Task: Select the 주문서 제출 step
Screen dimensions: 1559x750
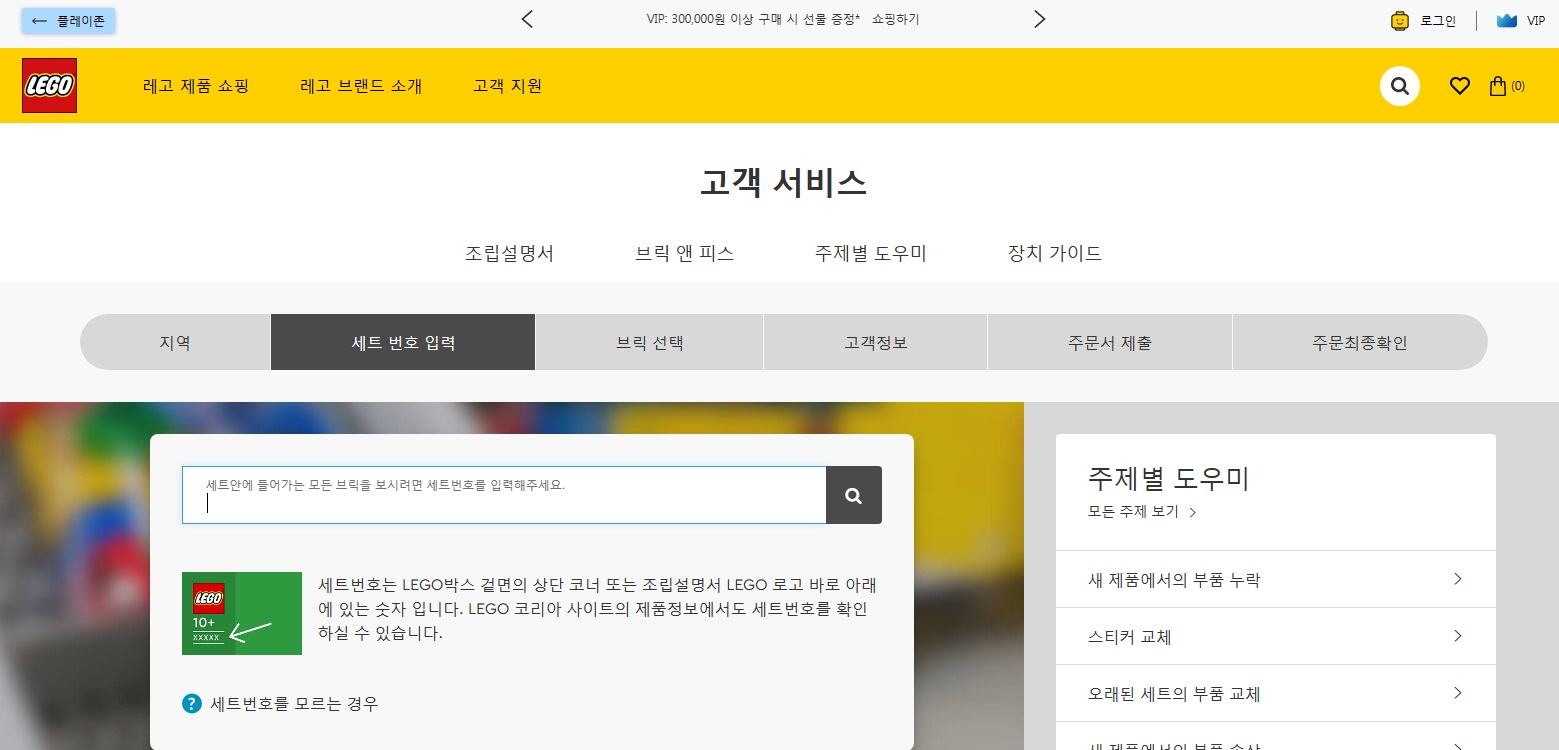Action: 1110,342
